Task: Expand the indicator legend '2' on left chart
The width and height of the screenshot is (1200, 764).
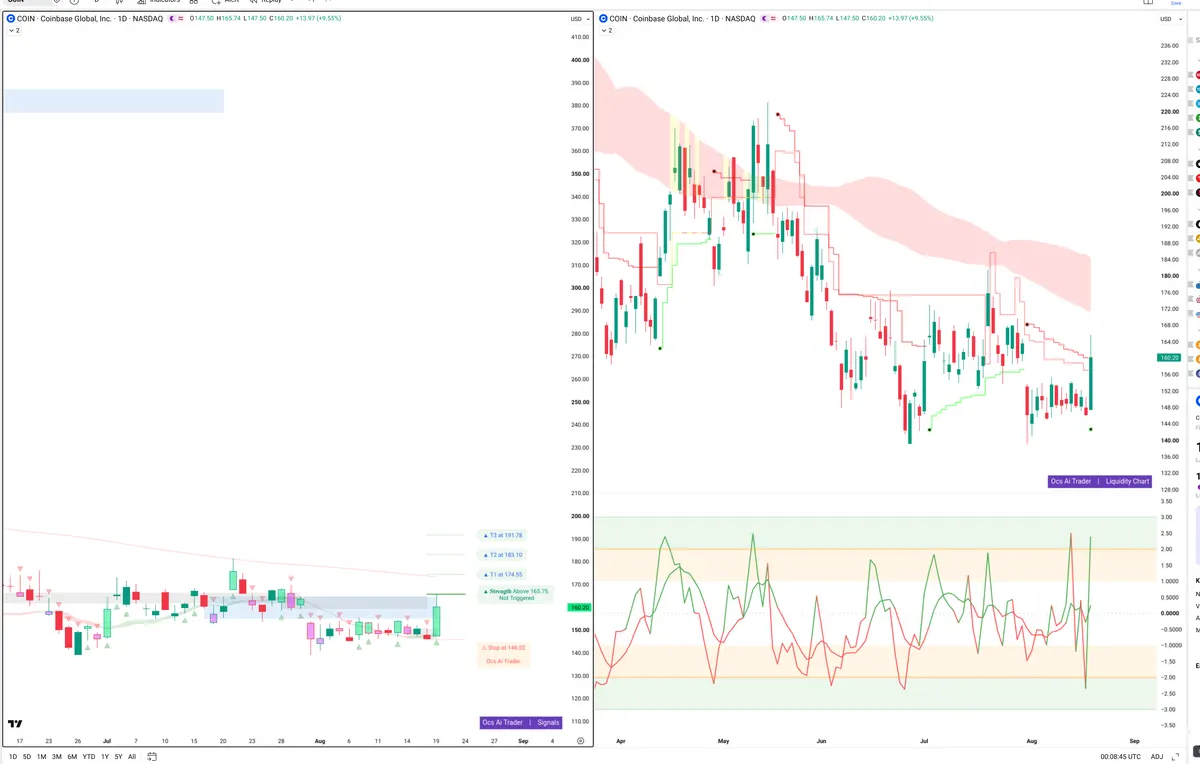Action: pos(14,31)
